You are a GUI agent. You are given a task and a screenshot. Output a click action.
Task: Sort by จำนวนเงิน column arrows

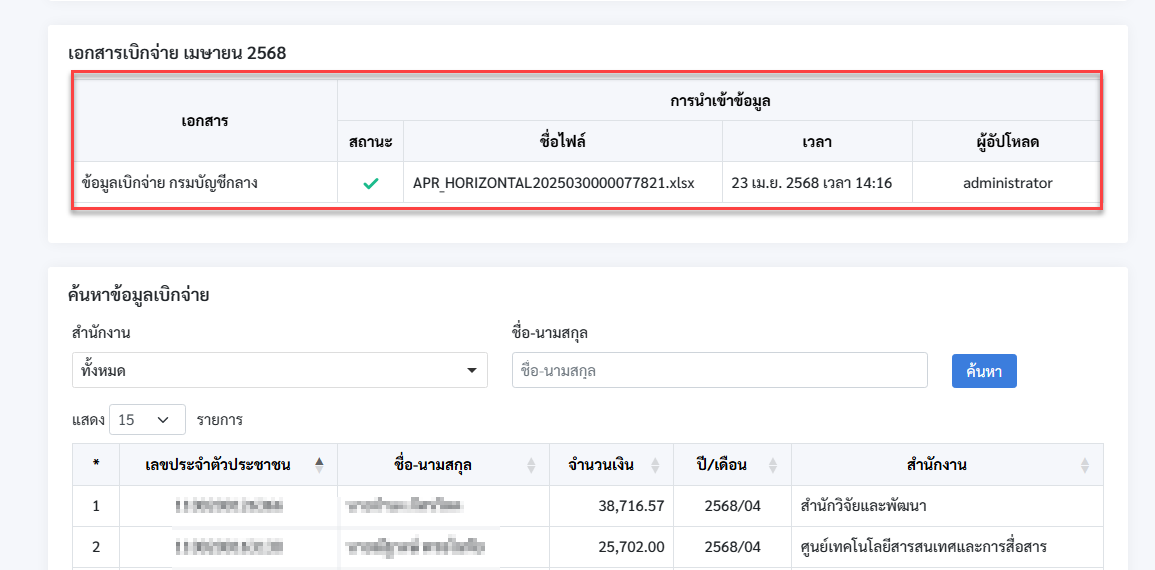click(656, 465)
